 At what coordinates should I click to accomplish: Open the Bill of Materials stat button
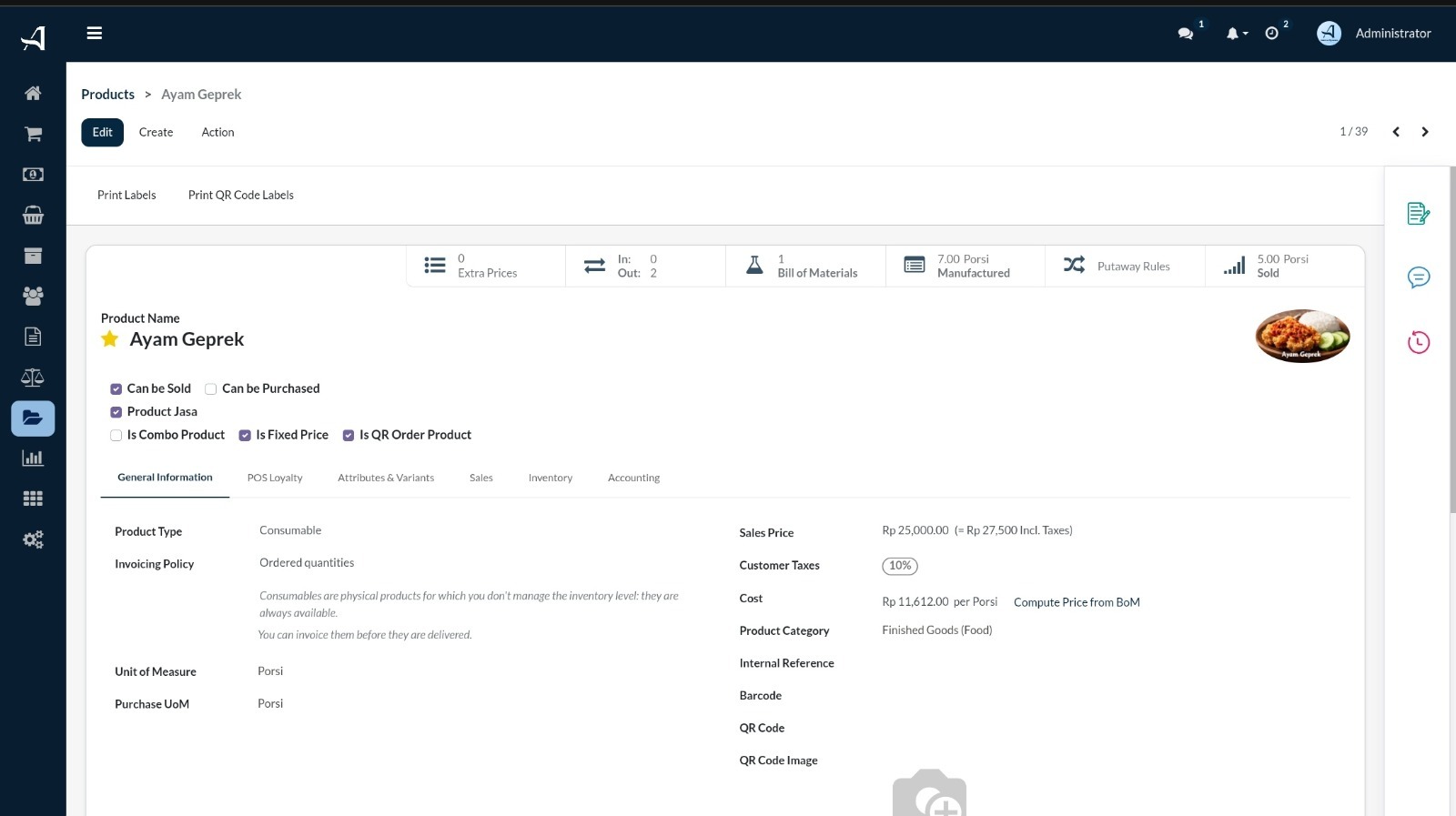[x=805, y=266]
